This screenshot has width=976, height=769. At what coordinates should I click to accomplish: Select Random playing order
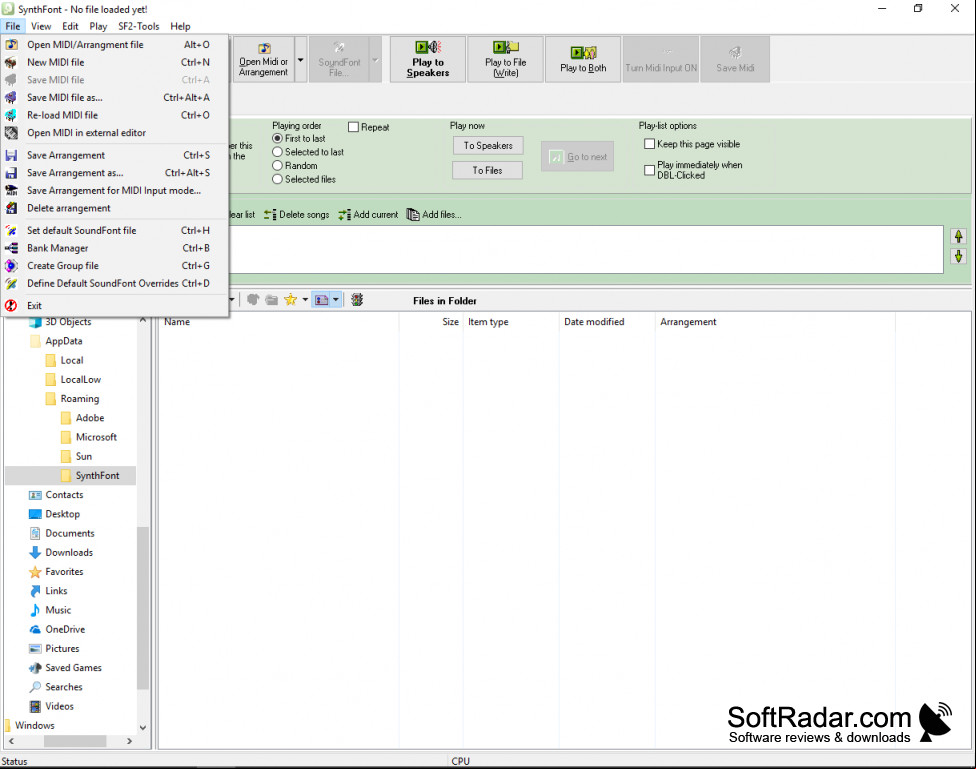(278, 166)
